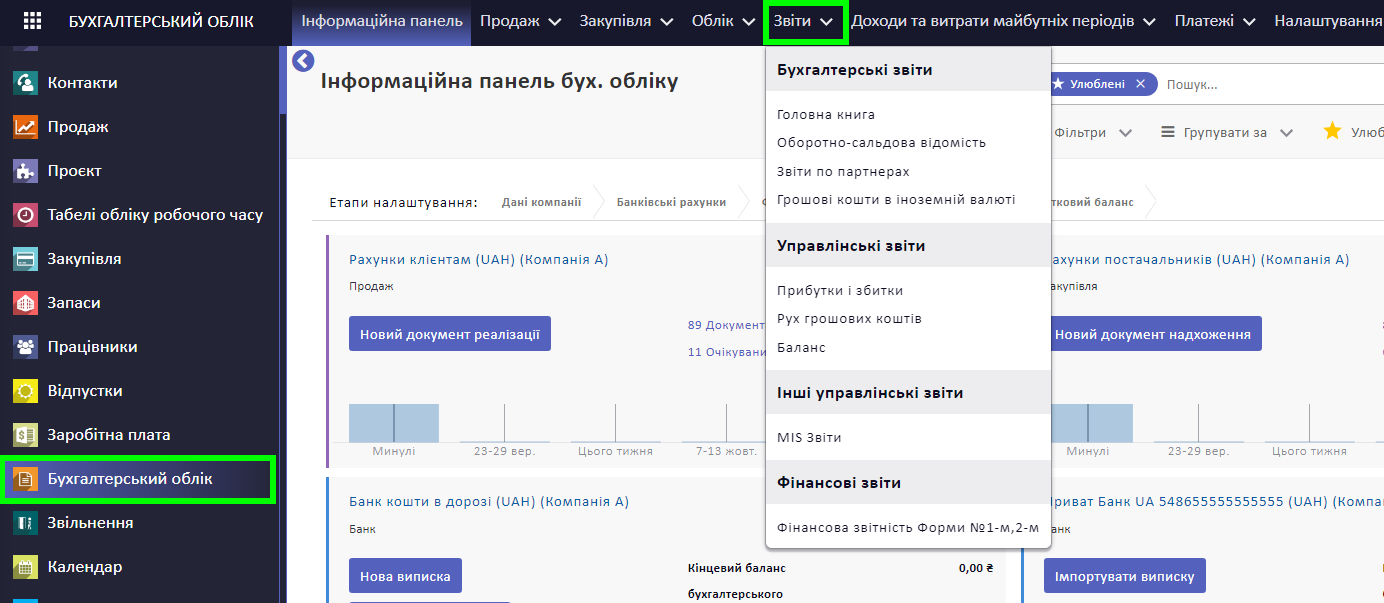Click the Банківські рахунки setup step

(x=671, y=202)
